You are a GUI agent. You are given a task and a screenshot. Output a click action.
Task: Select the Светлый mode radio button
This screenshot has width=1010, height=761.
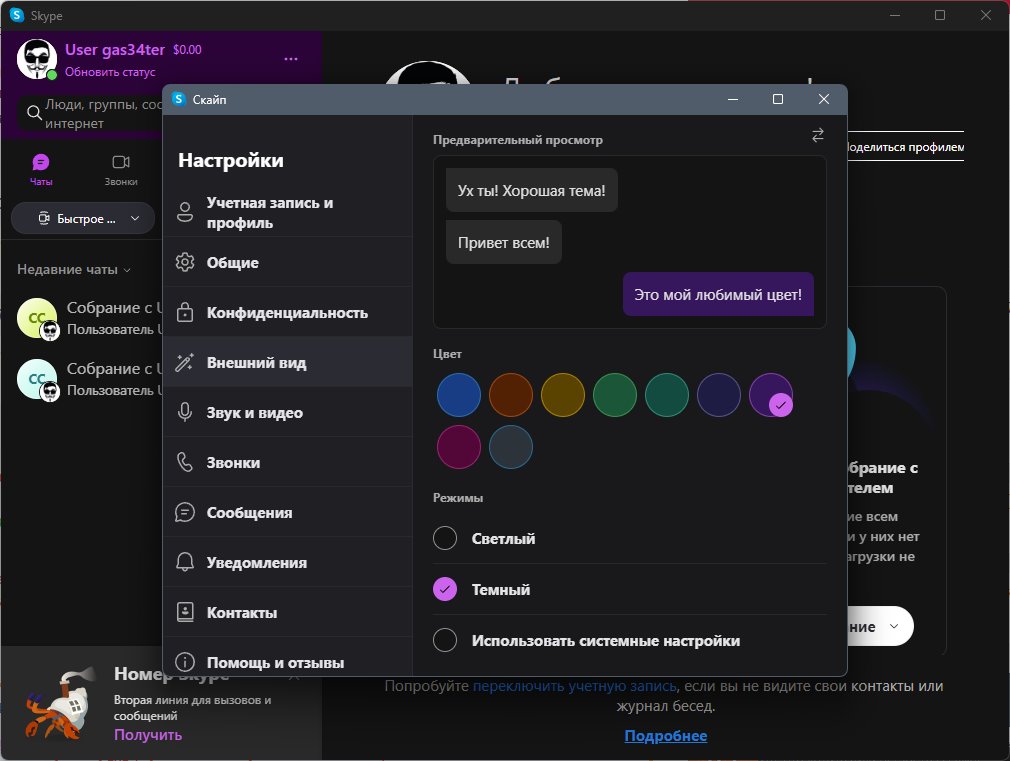445,538
